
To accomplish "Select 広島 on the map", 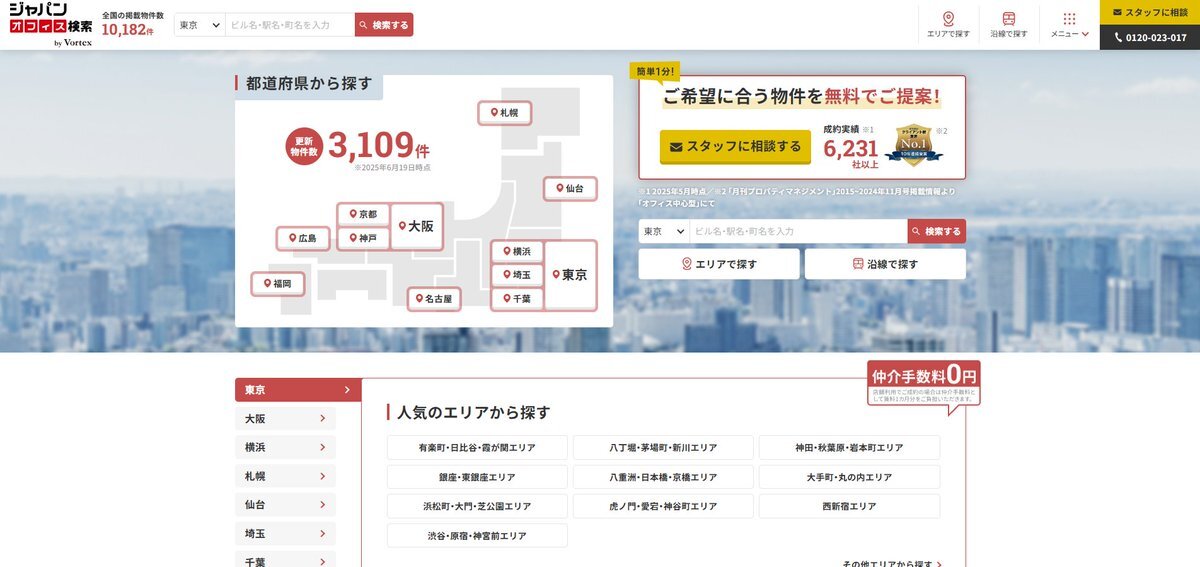I will pos(303,238).
